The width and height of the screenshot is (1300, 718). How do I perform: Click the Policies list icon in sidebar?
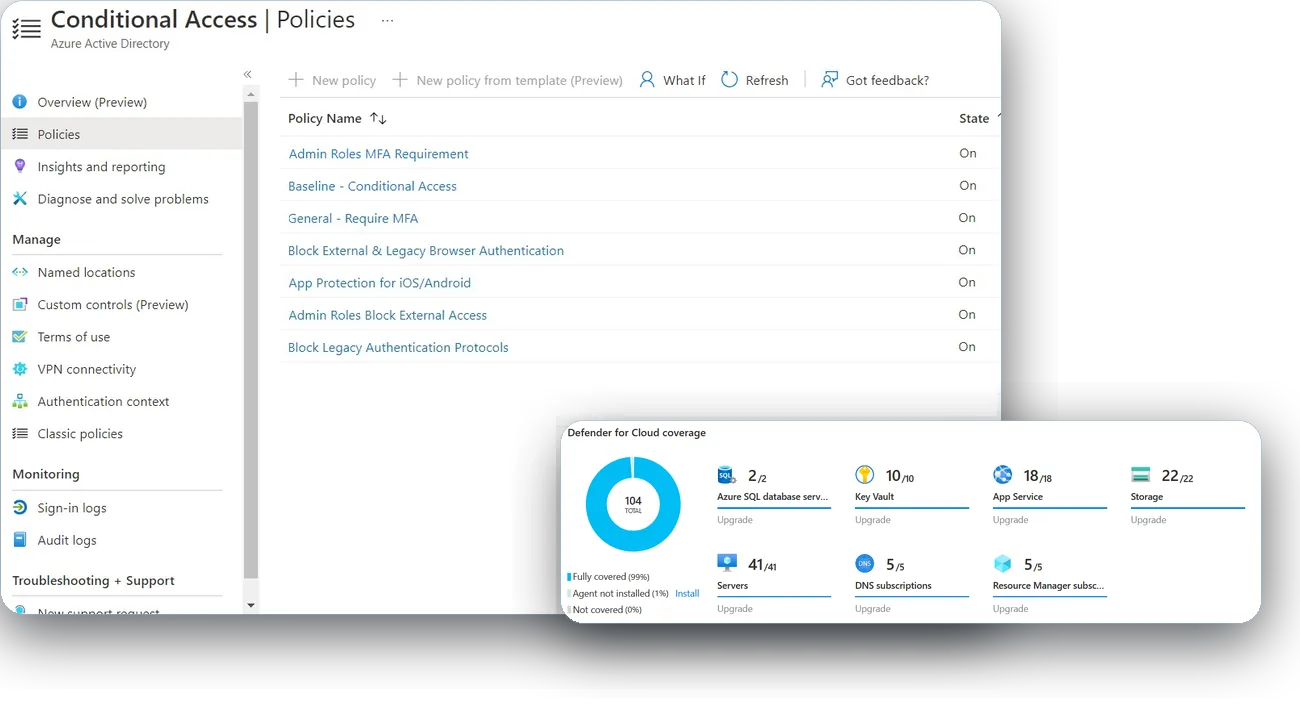click(19, 134)
